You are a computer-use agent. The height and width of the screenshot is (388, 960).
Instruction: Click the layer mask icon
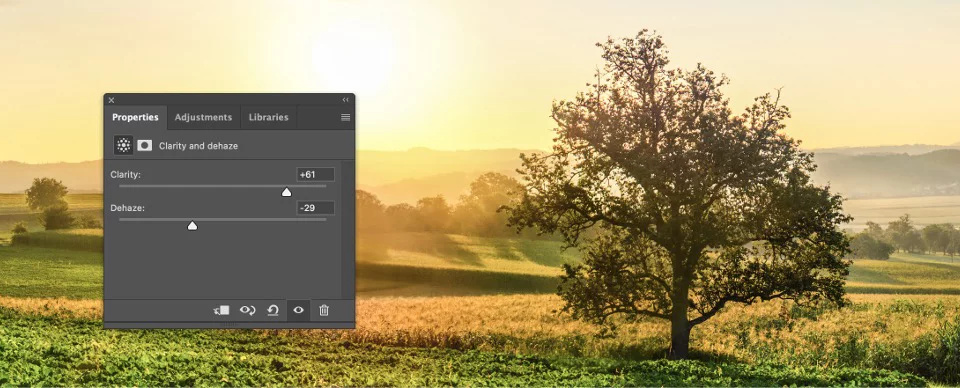pyautogui.click(x=144, y=145)
